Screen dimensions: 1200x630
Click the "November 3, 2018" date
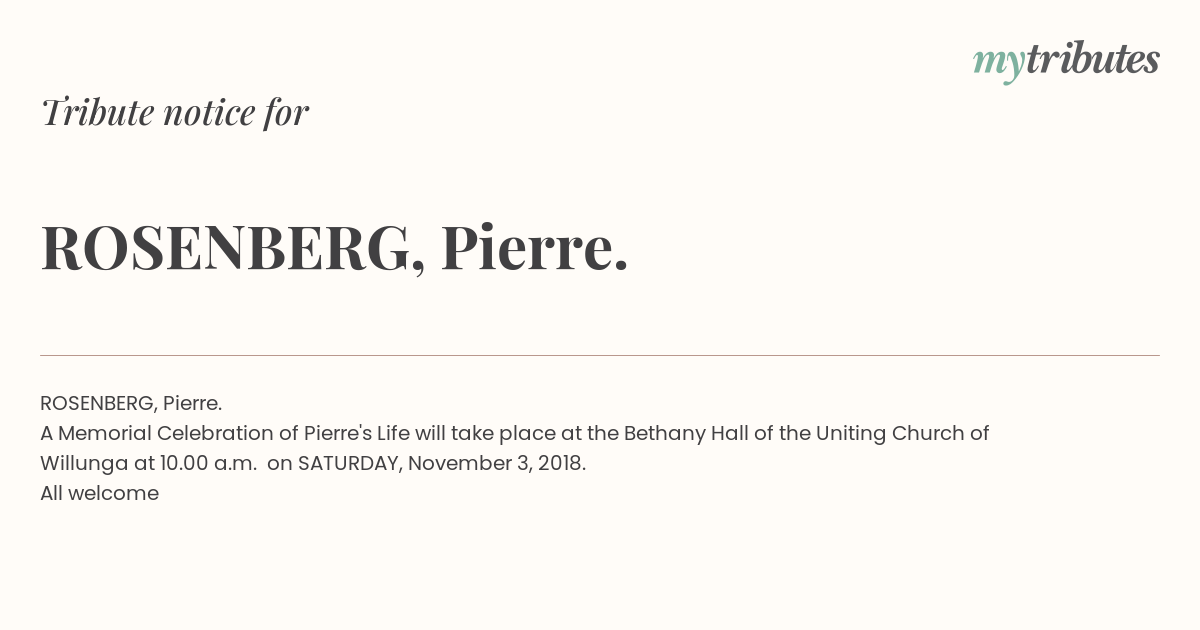(x=494, y=463)
